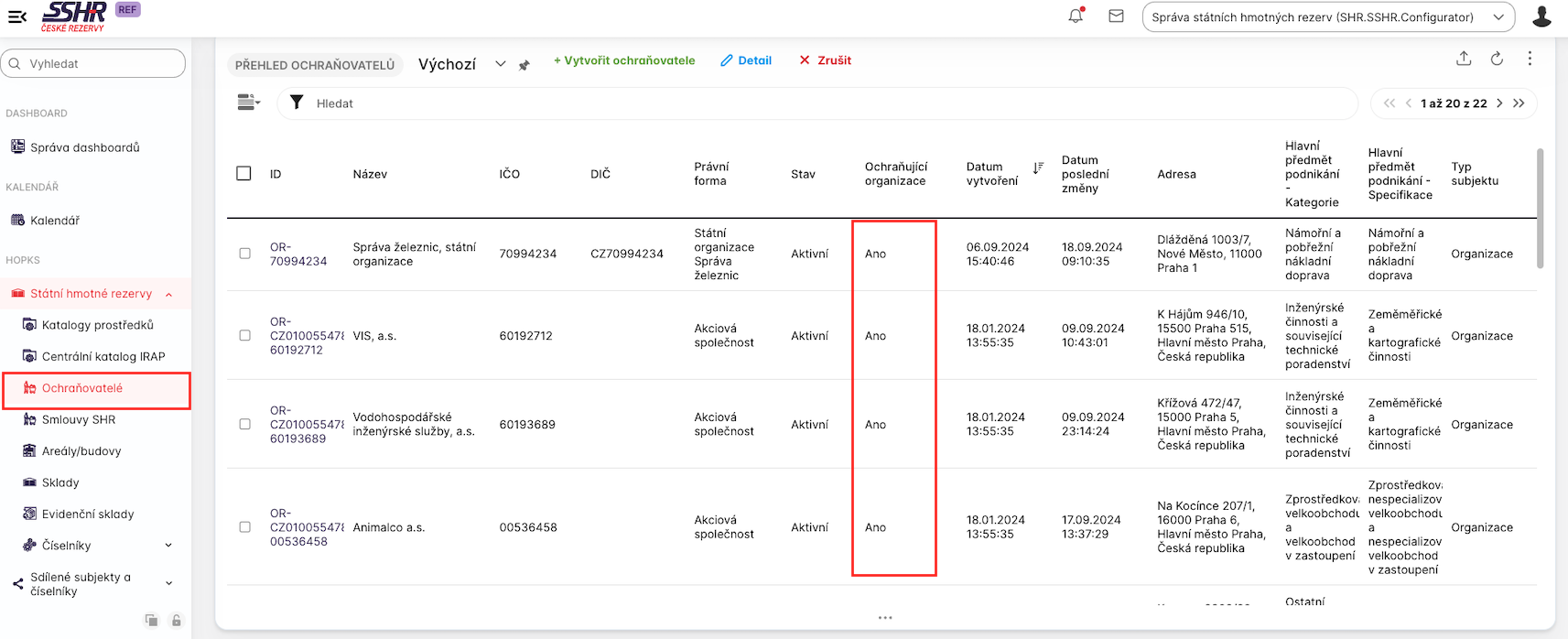Select the Správa železnic row checkbox
Image resolution: width=1568 pixels, height=639 pixels.
coord(244,254)
